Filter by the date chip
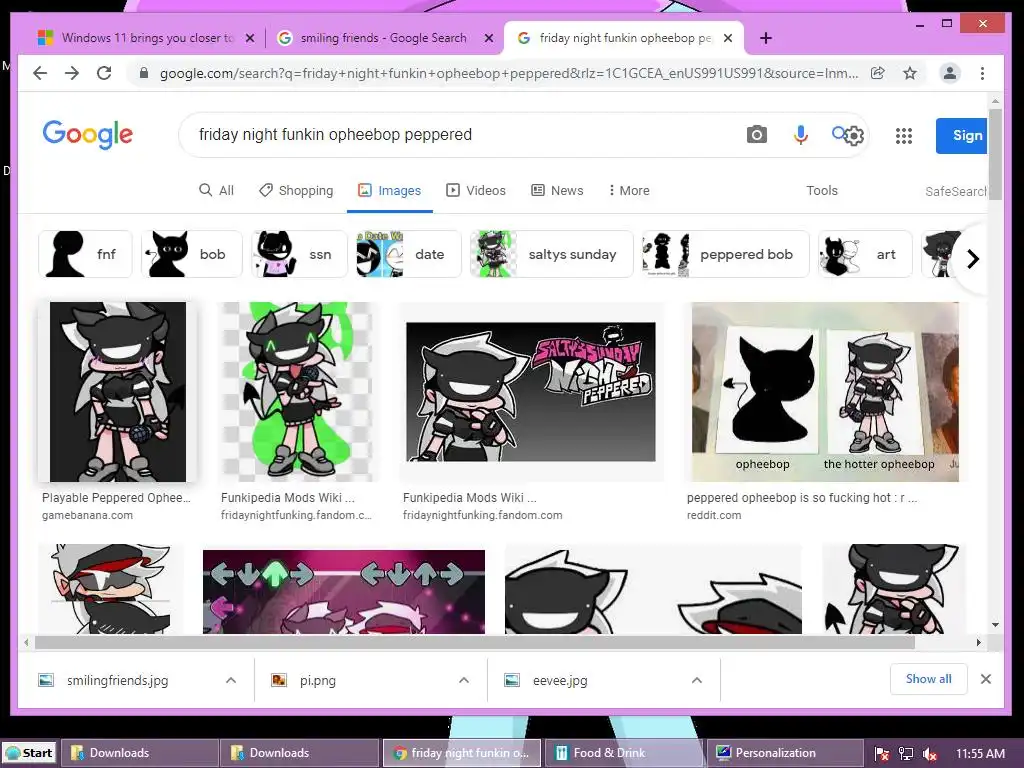 tap(409, 254)
